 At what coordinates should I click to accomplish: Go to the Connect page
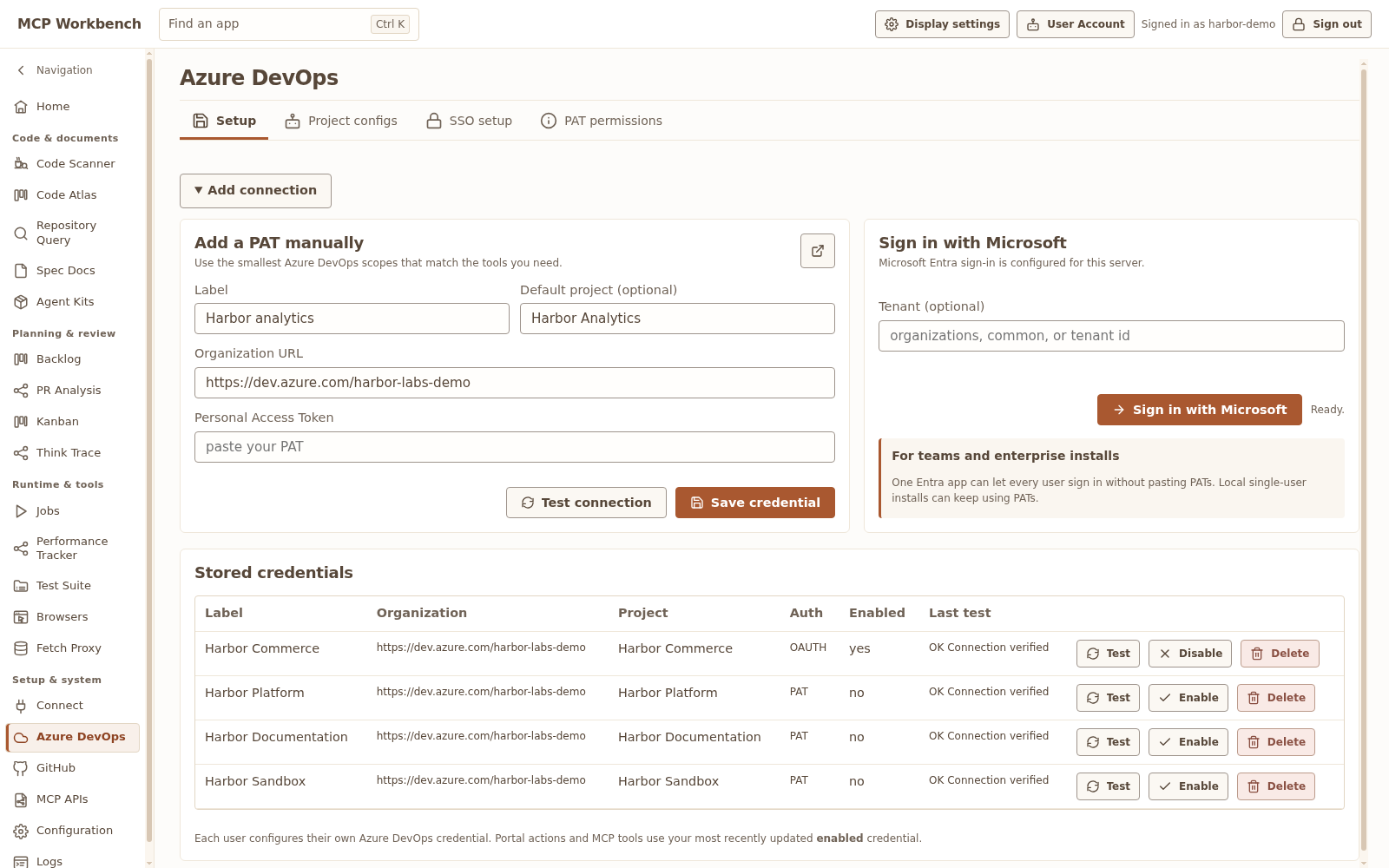(x=73, y=706)
